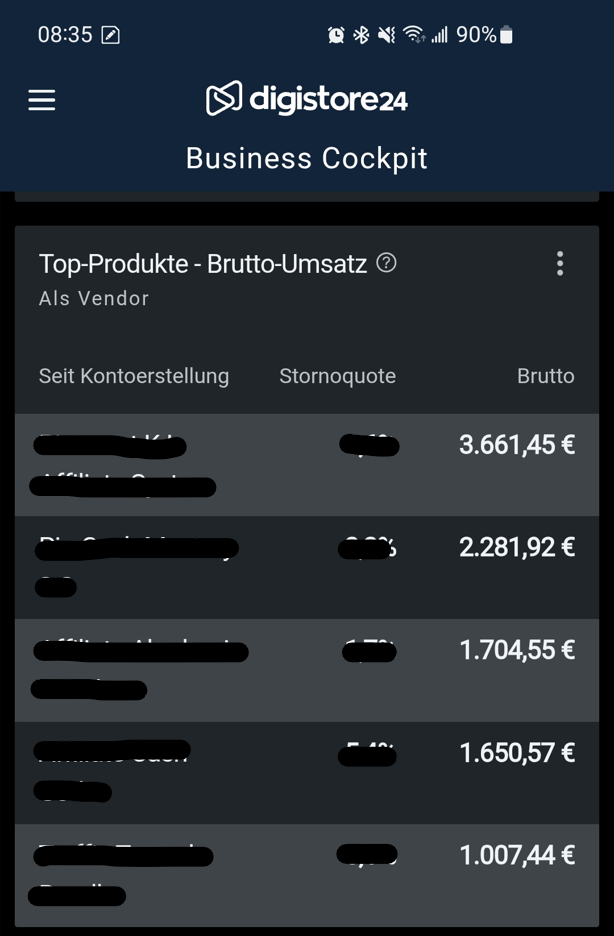The width and height of the screenshot is (614, 936).
Task: Open three-dot options for Top-Produkte card
Action: pos(560,263)
